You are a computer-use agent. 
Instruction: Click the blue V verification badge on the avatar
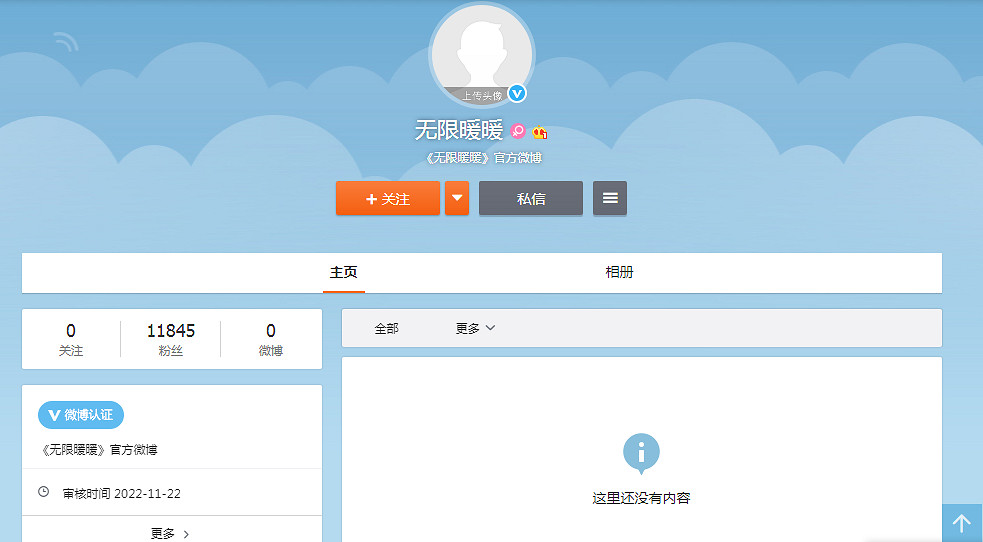tap(517, 93)
